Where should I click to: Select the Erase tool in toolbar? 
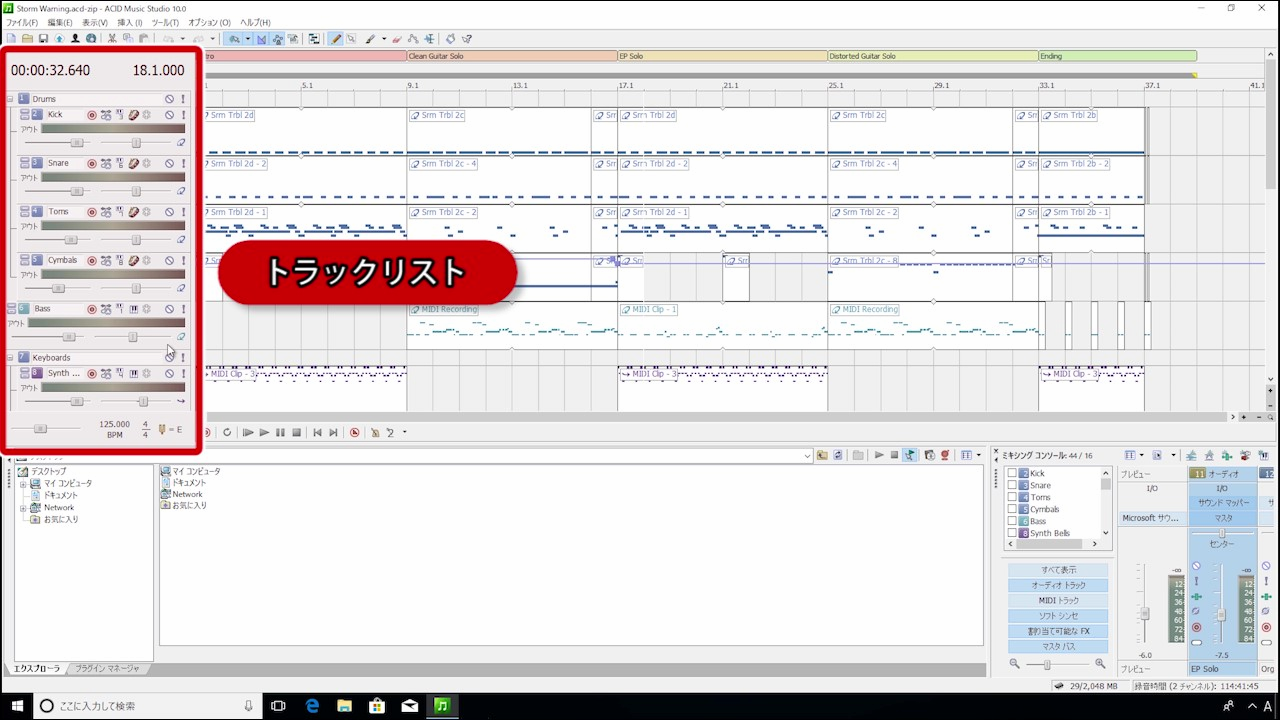pyautogui.click(x=397, y=39)
